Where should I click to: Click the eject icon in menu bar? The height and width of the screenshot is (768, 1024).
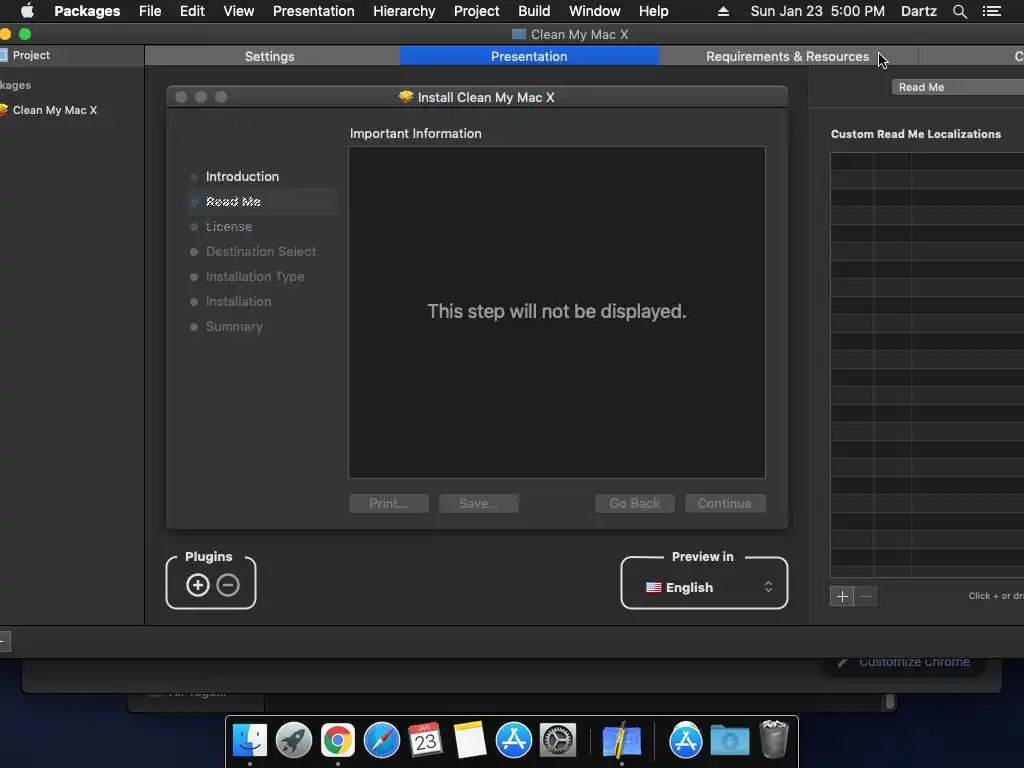point(723,11)
